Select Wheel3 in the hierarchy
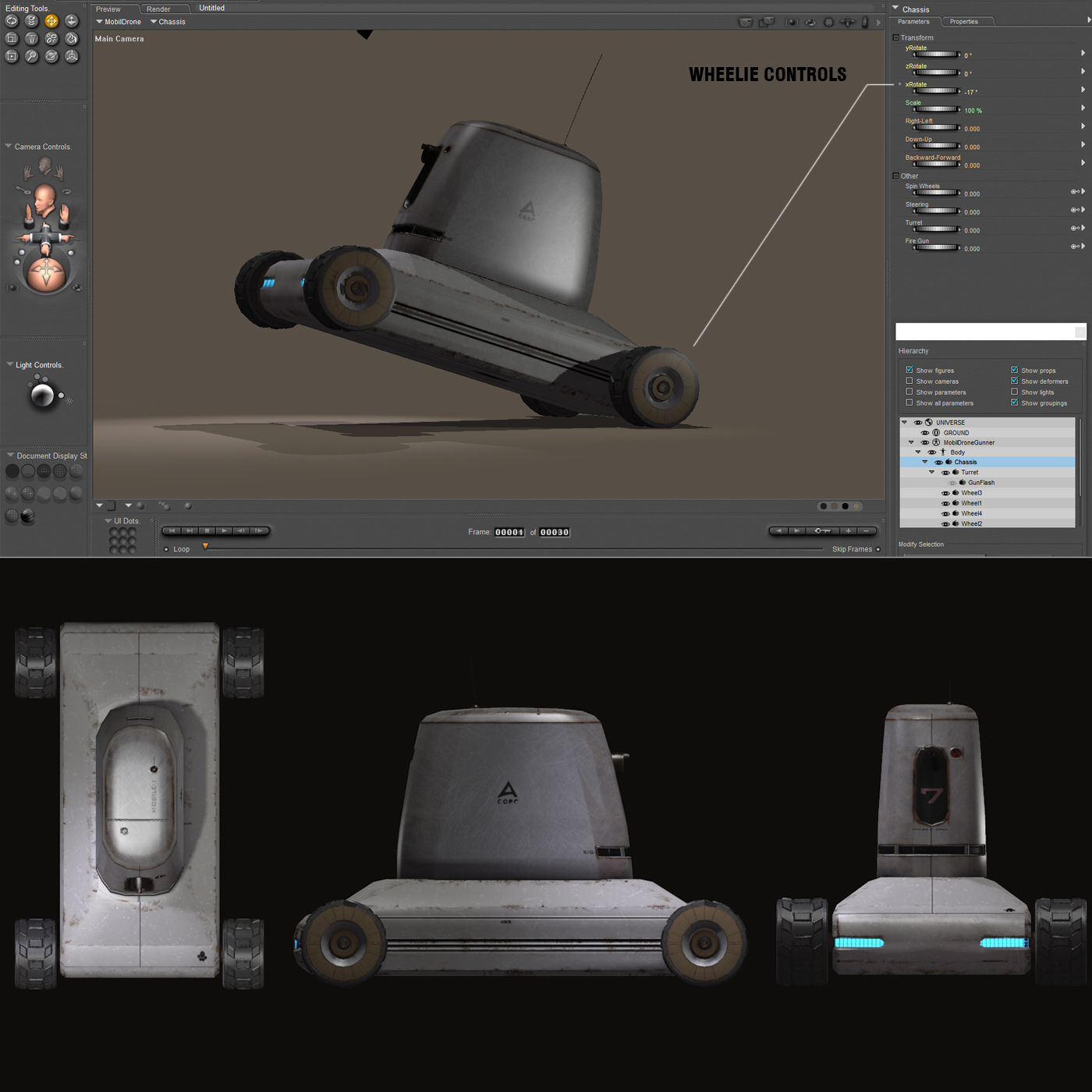The width and height of the screenshot is (1092, 1092). [x=971, y=493]
